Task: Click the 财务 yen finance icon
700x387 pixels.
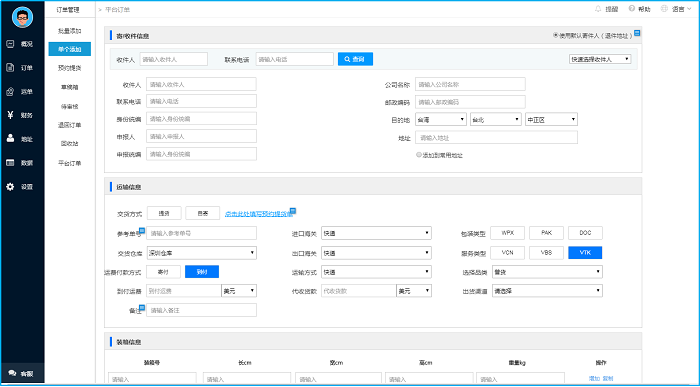Action: [x=10, y=115]
